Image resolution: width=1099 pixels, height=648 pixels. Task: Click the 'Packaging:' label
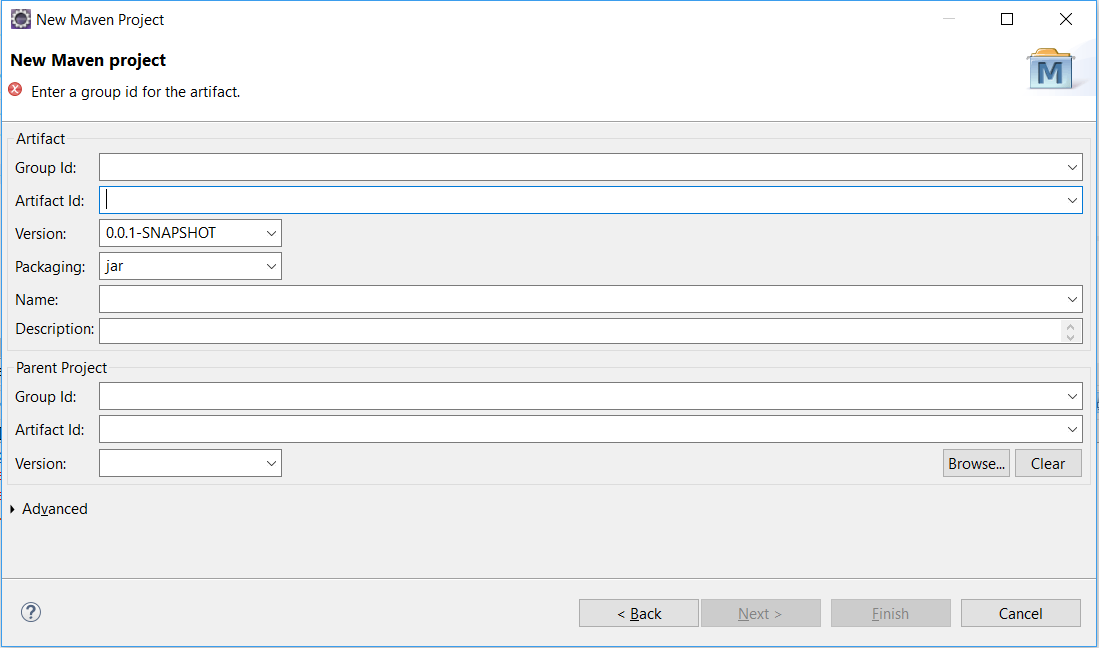[x=50, y=267]
